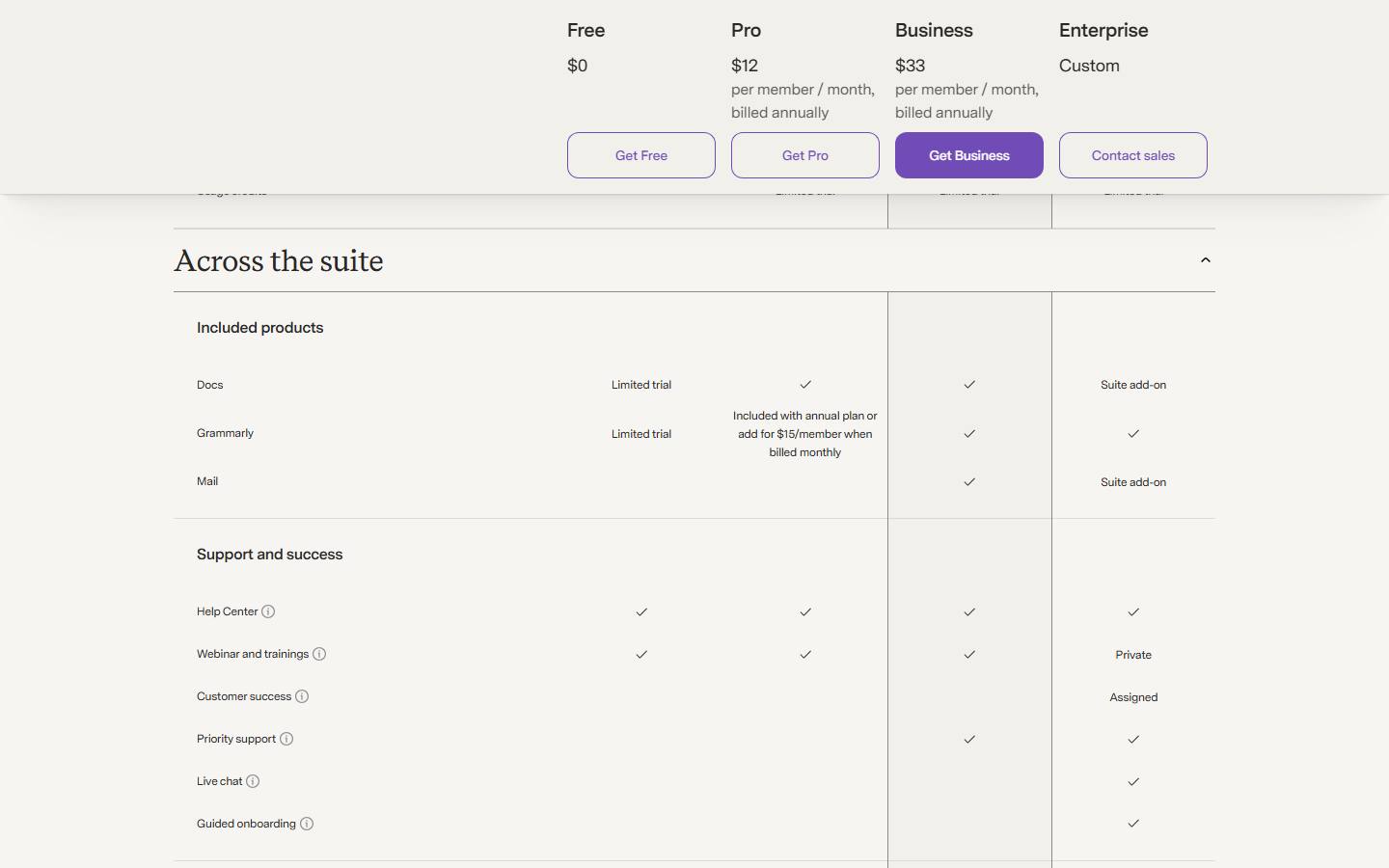Click the Live chat label
1389x868 pixels.
click(220, 781)
